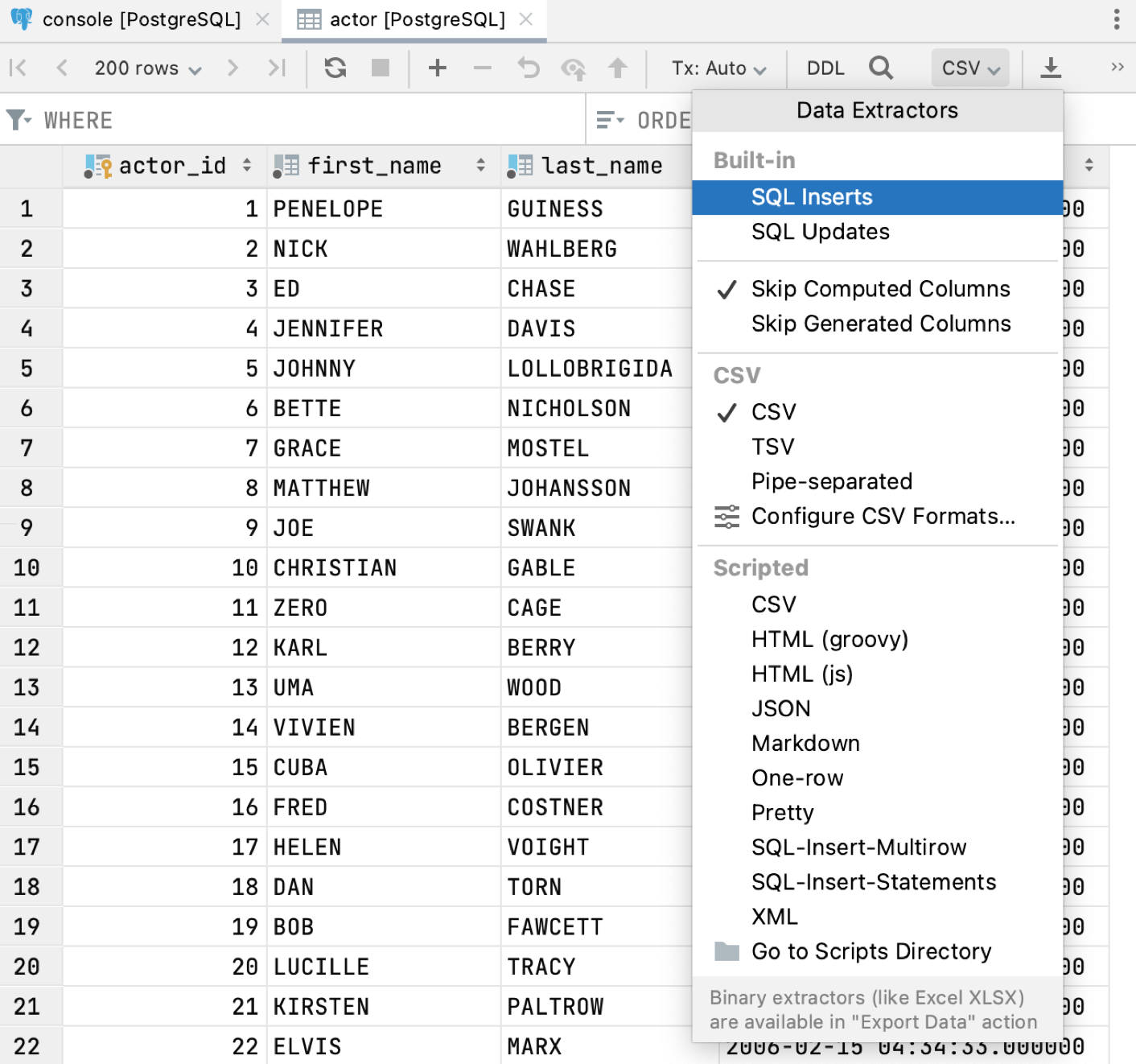The height and width of the screenshot is (1064, 1136).
Task: Click the DDL button
Action: click(824, 68)
